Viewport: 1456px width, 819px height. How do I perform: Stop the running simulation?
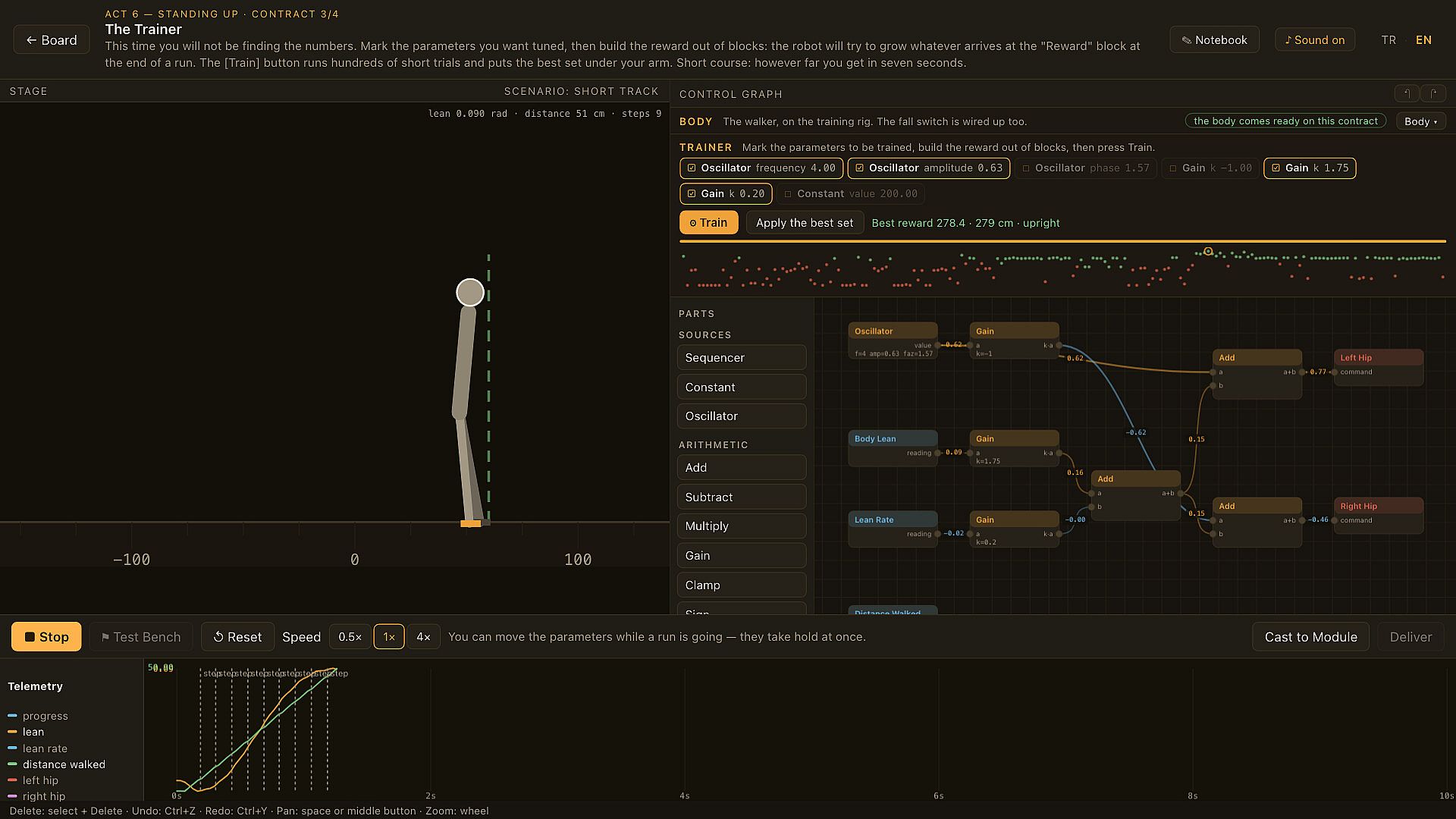pos(46,637)
